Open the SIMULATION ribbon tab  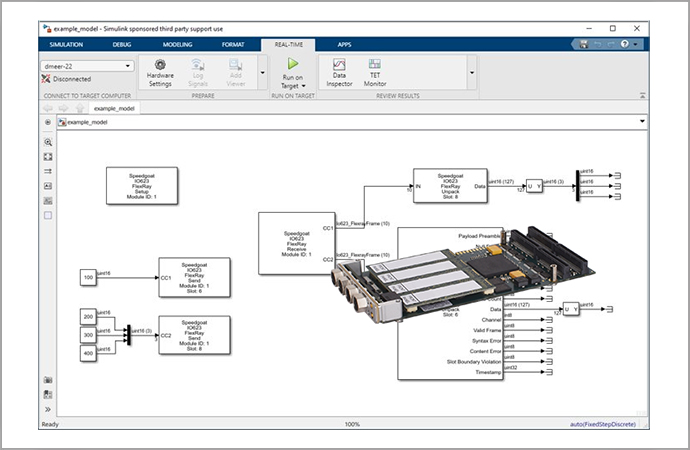66,44
